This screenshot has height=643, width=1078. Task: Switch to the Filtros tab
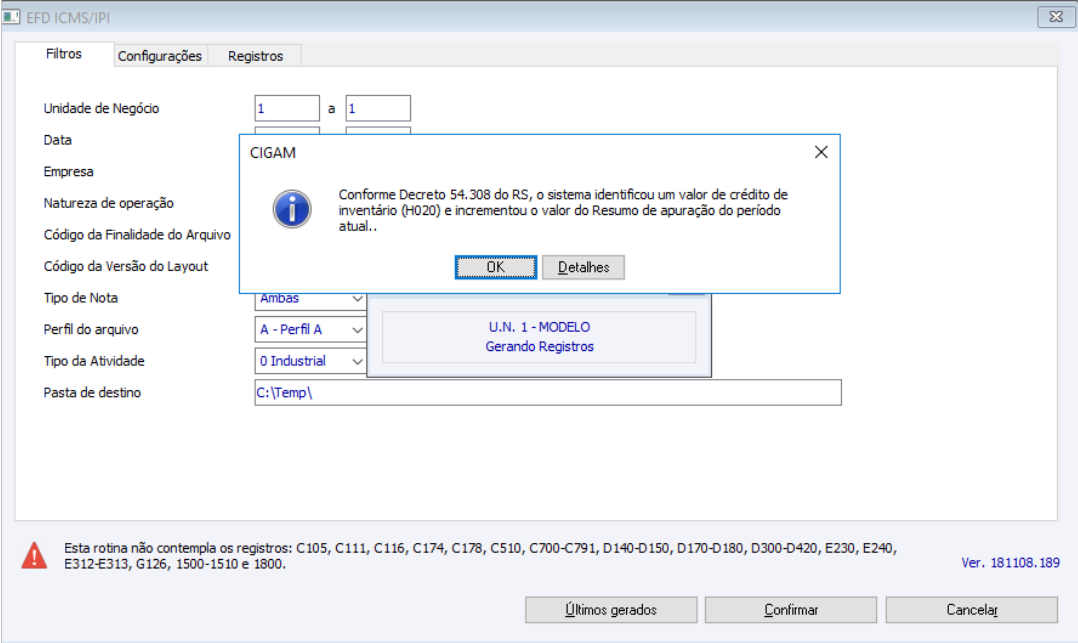[x=64, y=54]
